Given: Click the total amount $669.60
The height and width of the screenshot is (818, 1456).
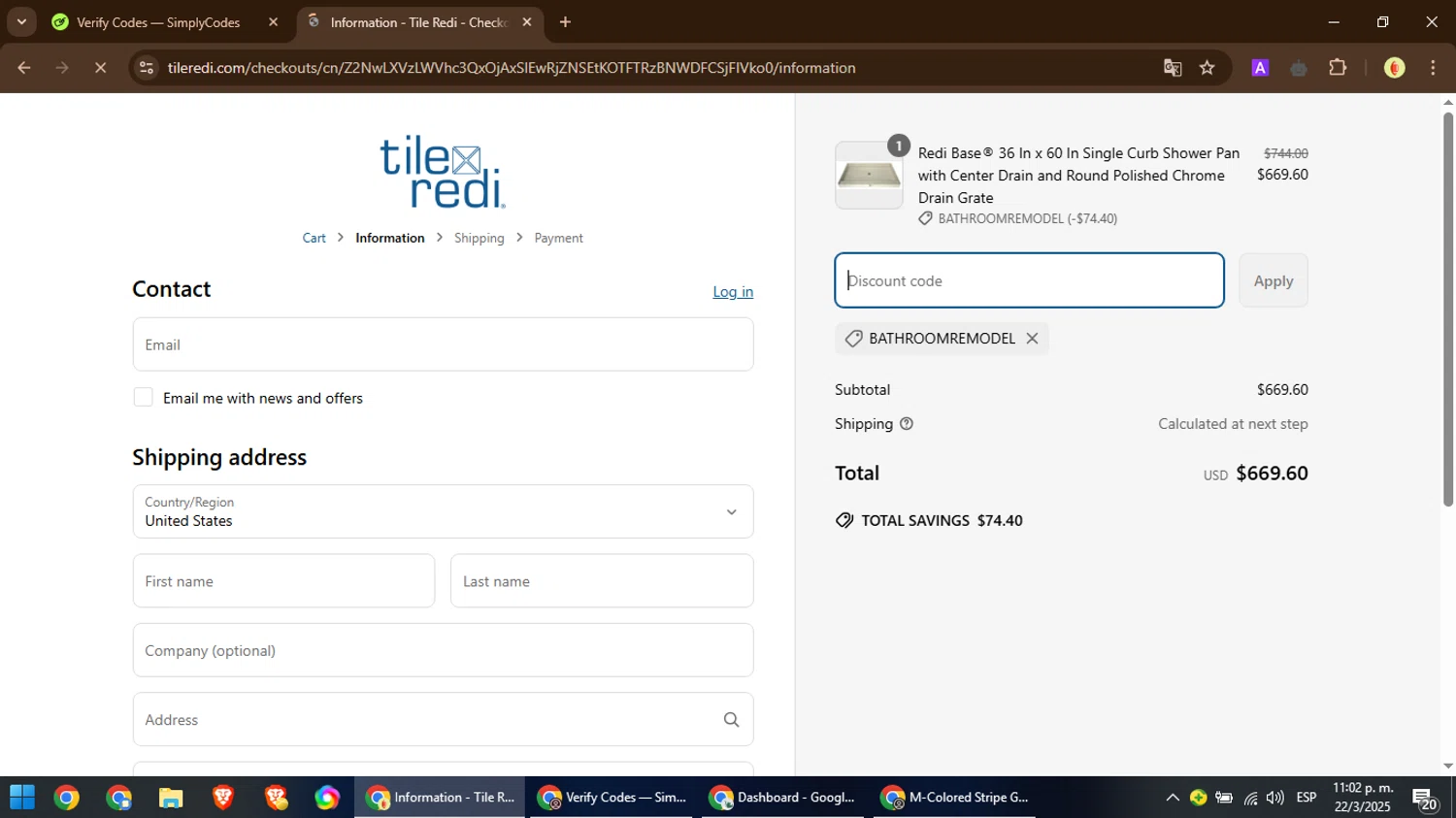Looking at the screenshot, I should coord(1272,474).
